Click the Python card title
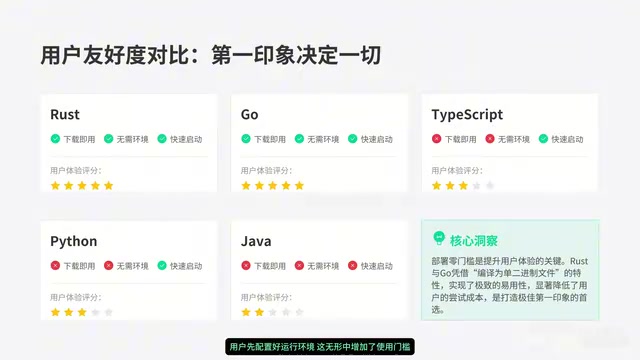The height and width of the screenshot is (360, 640). (73, 242)
